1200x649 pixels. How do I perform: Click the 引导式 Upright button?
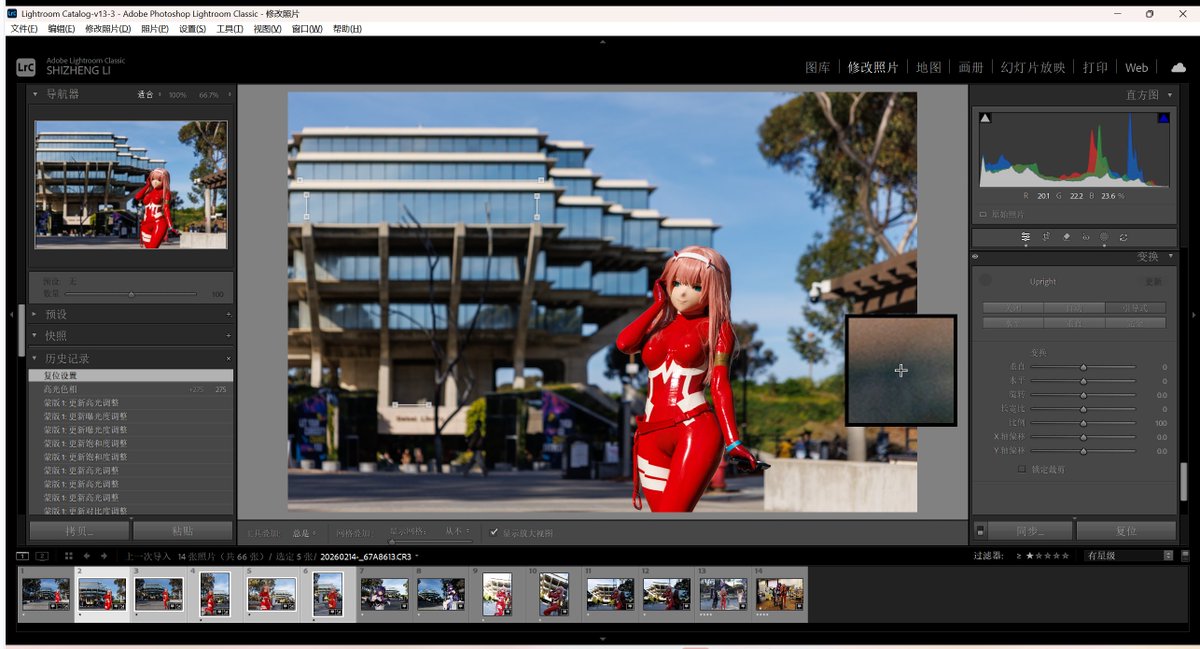click(1135, 308)
